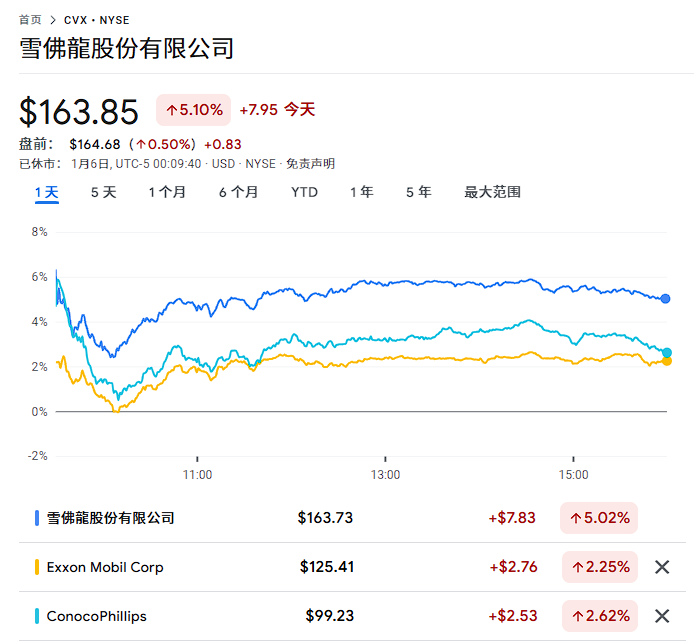Click the cyan ConocoPhillips color marker
The width and height of the screenshot is (694, 642).
click(37, 616)
